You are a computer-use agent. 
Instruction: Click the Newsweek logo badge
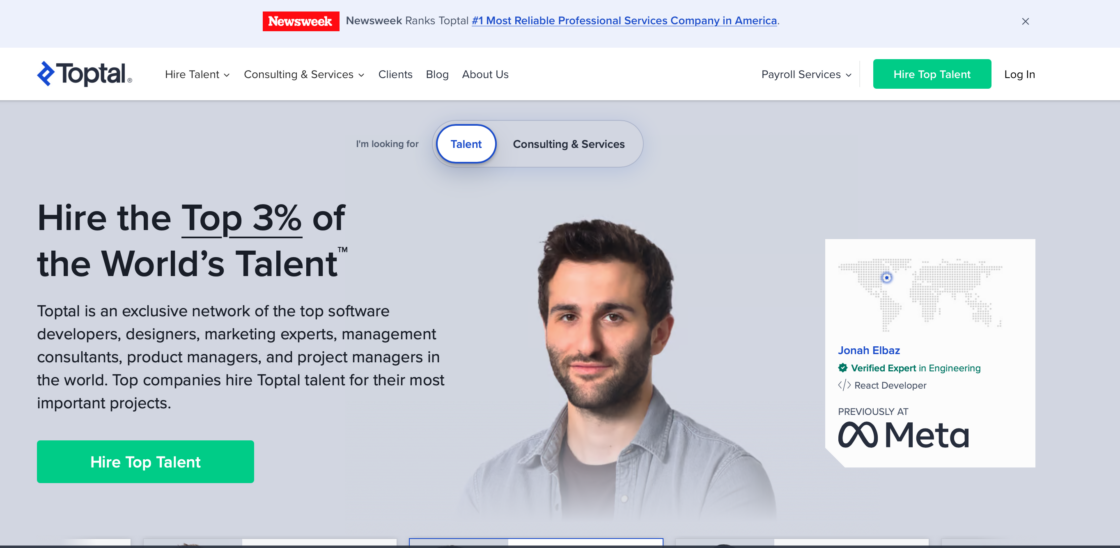301,21
